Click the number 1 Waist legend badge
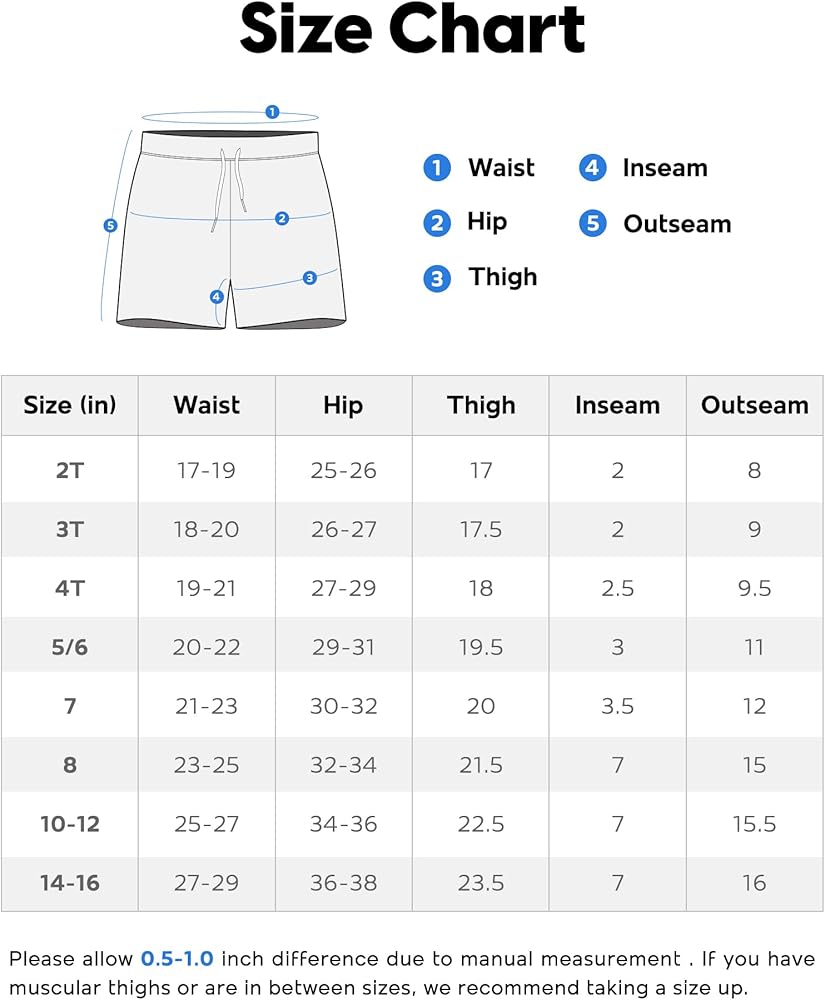Screen dimensions: 825x1000 [437, 168]
